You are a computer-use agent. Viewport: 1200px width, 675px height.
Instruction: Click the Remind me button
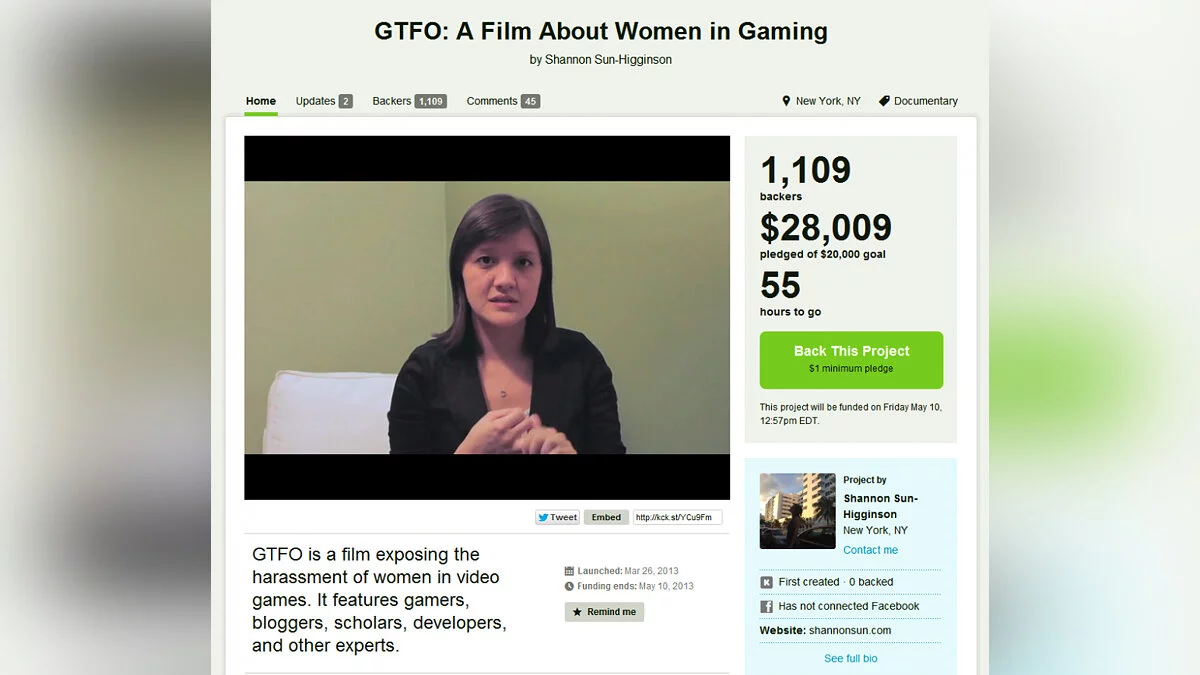click(x=604, y=612)
